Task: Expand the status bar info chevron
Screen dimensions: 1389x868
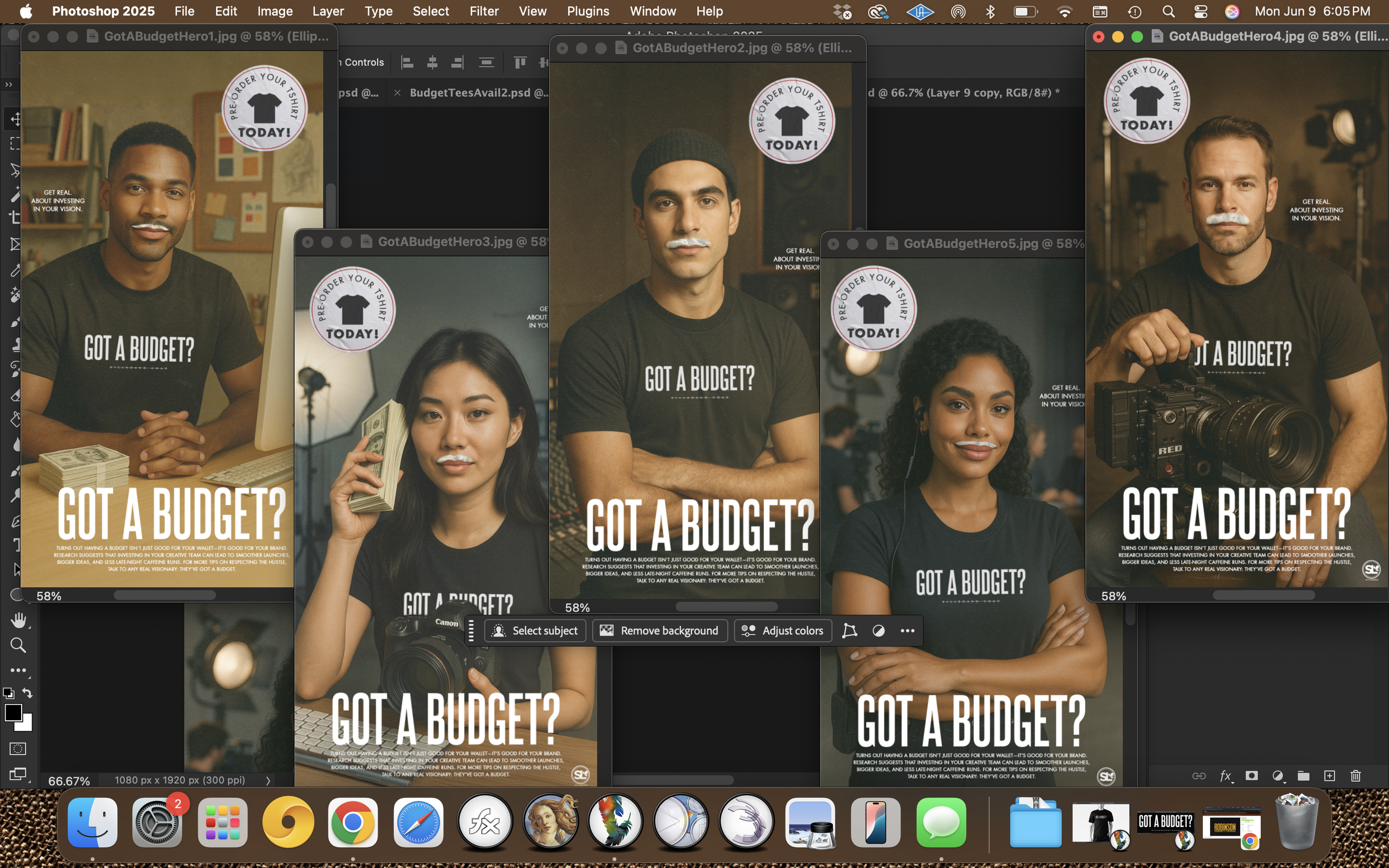Action: point(268,780)
